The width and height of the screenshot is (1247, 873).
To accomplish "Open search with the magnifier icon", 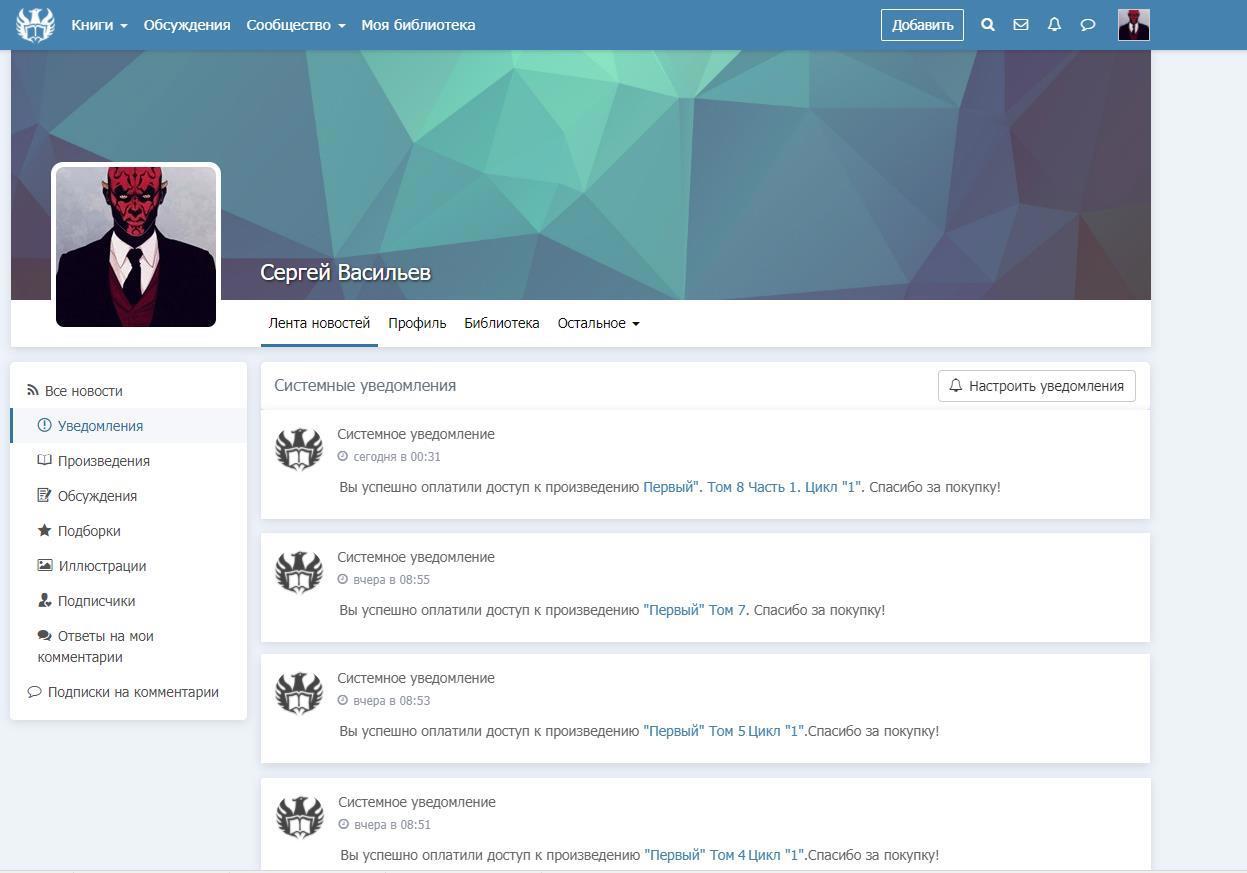I will (x=988, y=25).
